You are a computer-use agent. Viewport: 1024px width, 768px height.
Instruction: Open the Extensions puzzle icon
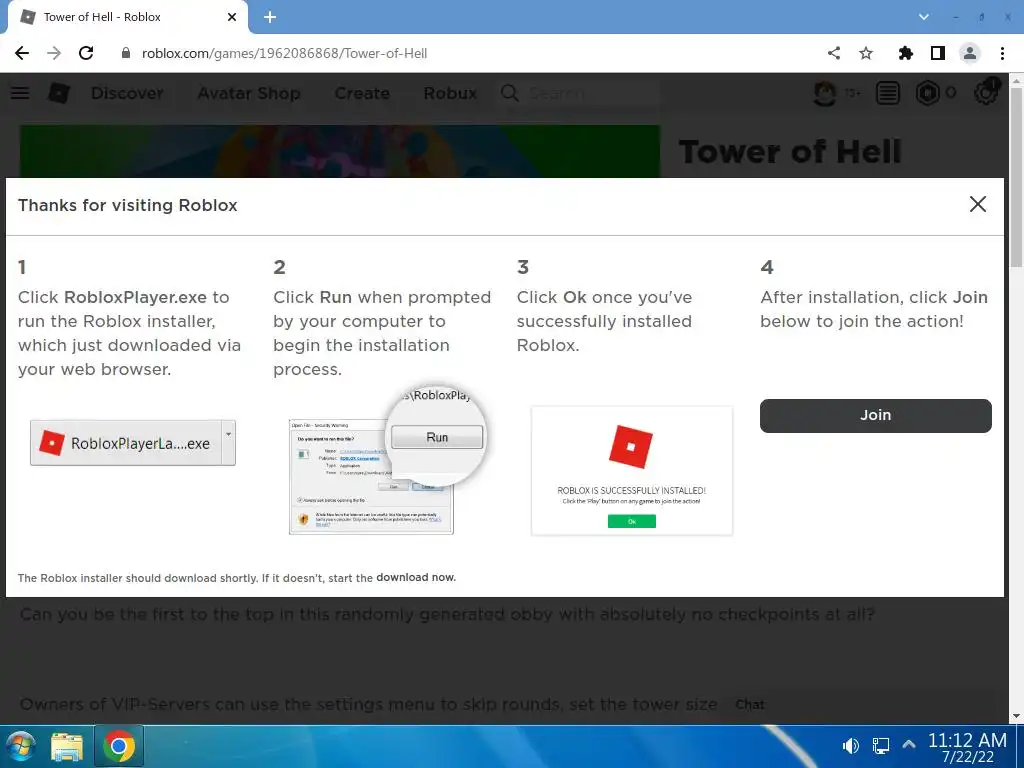pyautogui.click(x=906, y=54)
